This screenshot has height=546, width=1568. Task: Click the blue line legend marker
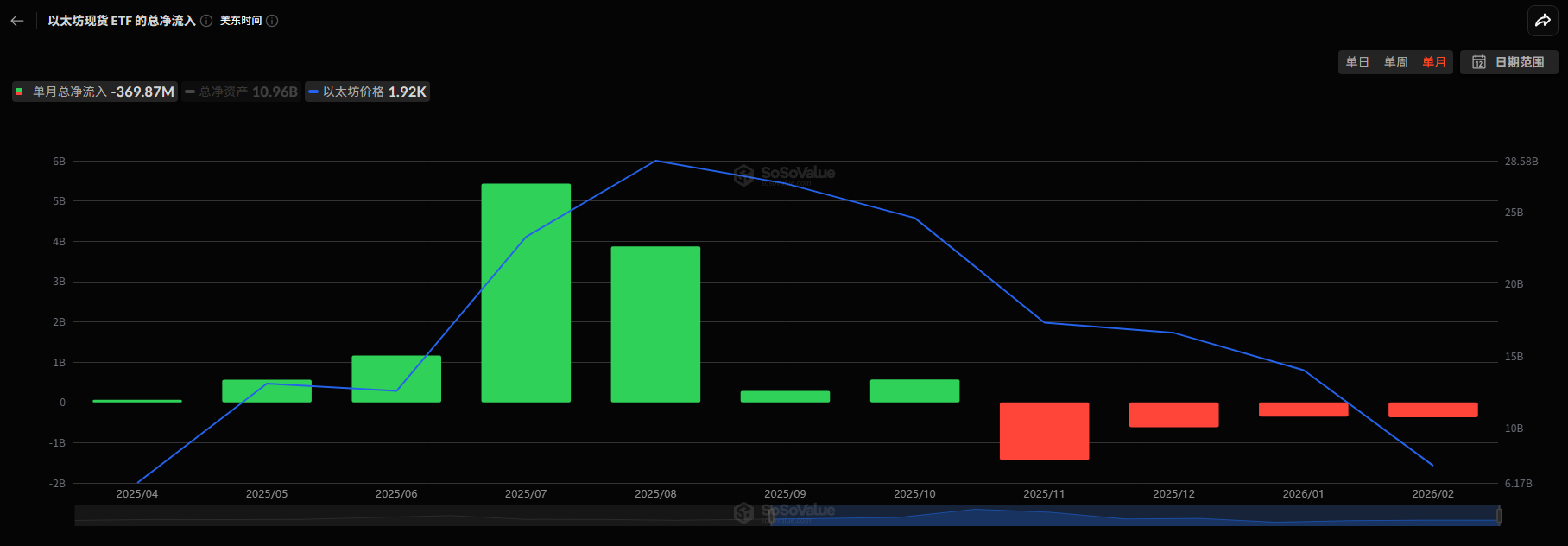313,92
